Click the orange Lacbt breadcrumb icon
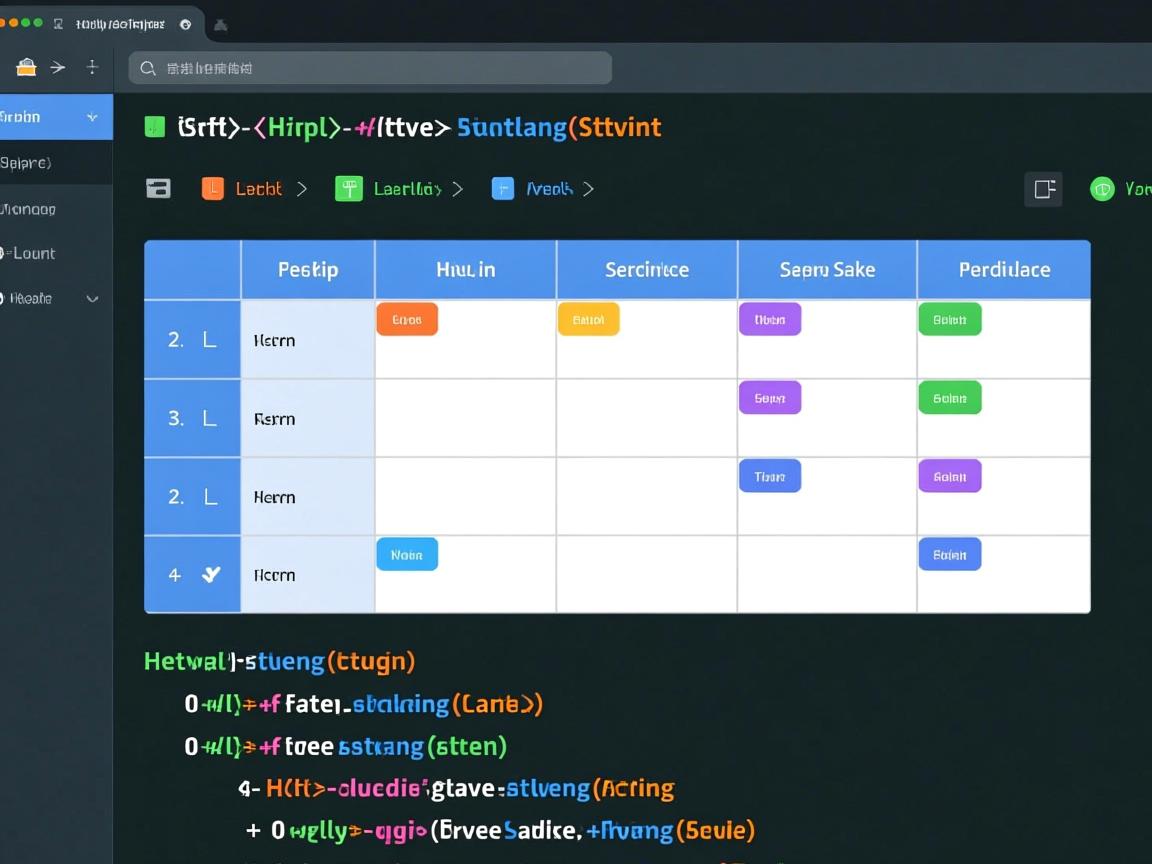Screen dimensions: 1152x864 [213, 188]
